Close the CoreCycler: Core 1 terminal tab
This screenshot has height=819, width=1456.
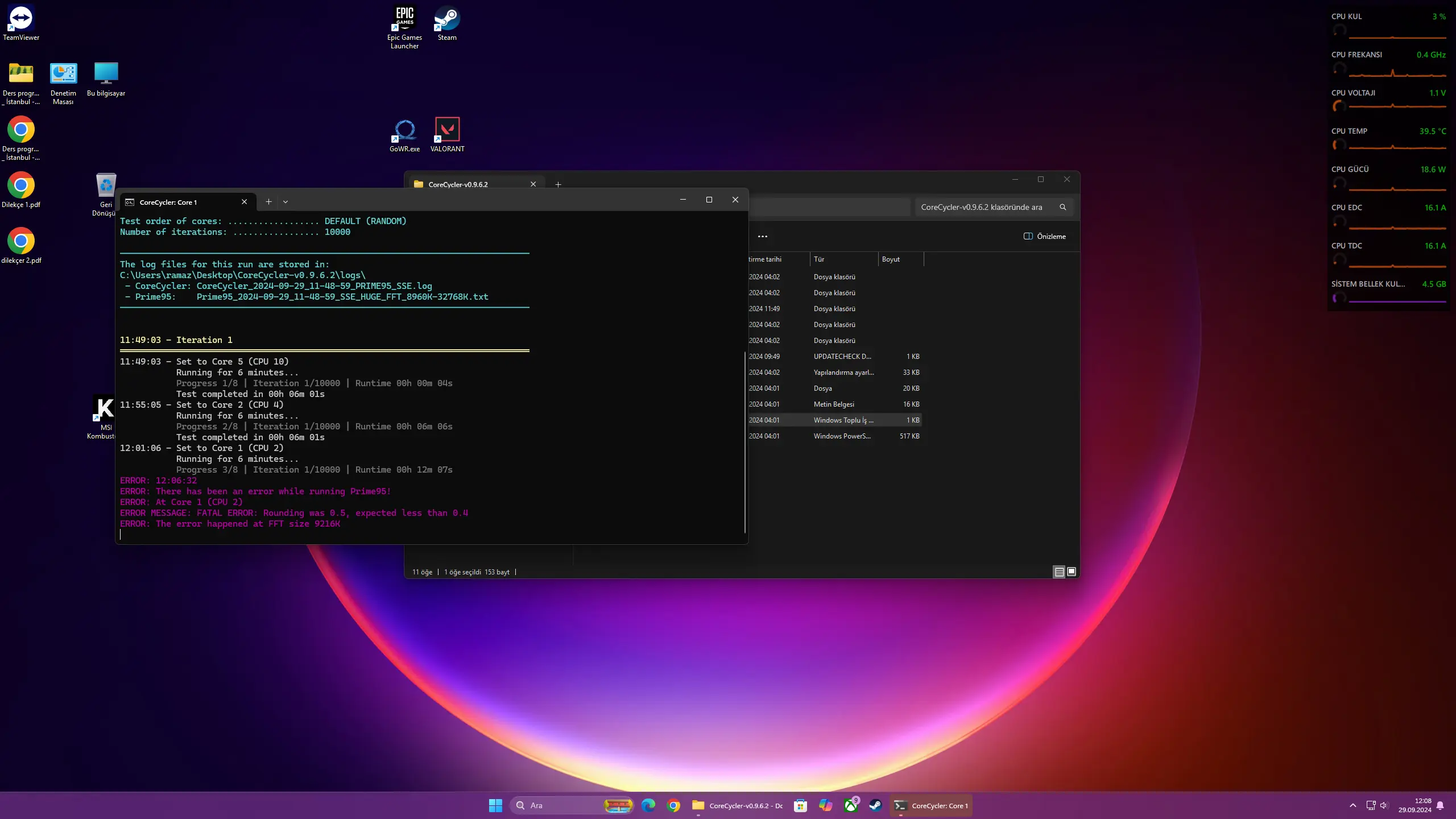click(x=244, y=202)
